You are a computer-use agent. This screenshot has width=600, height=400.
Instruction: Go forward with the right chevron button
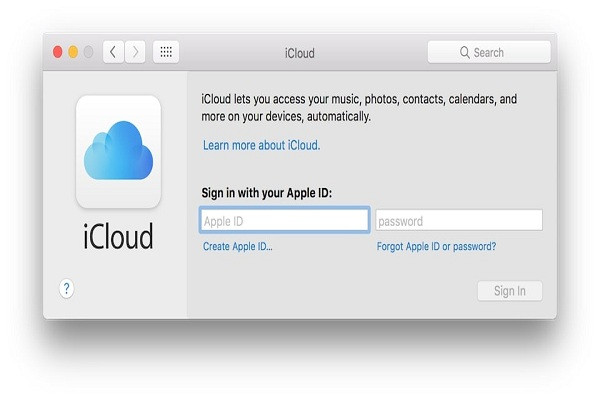[135, 52]
